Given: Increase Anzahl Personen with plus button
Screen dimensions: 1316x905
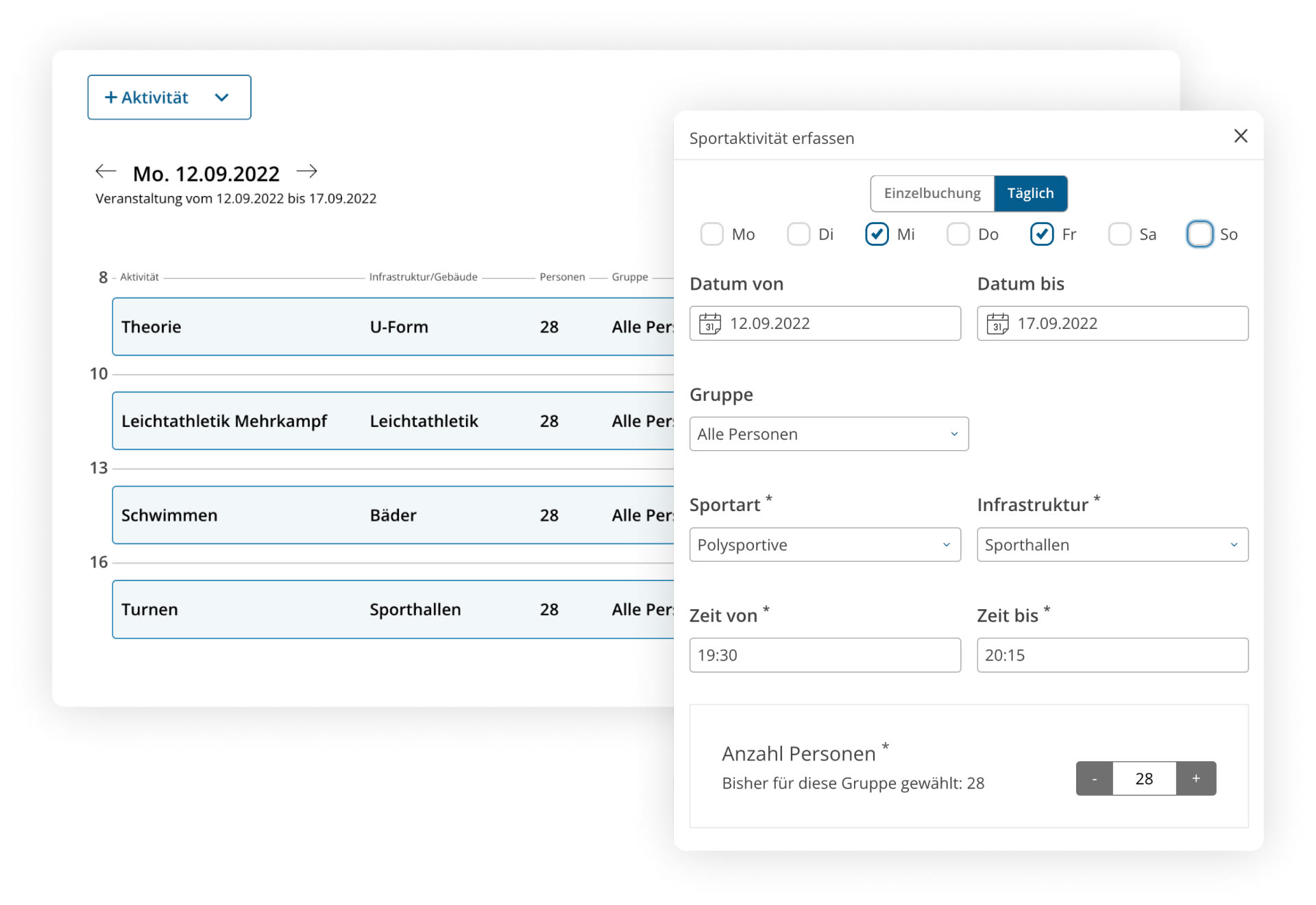Looking at the screenshot, I should pos(1195,778).
